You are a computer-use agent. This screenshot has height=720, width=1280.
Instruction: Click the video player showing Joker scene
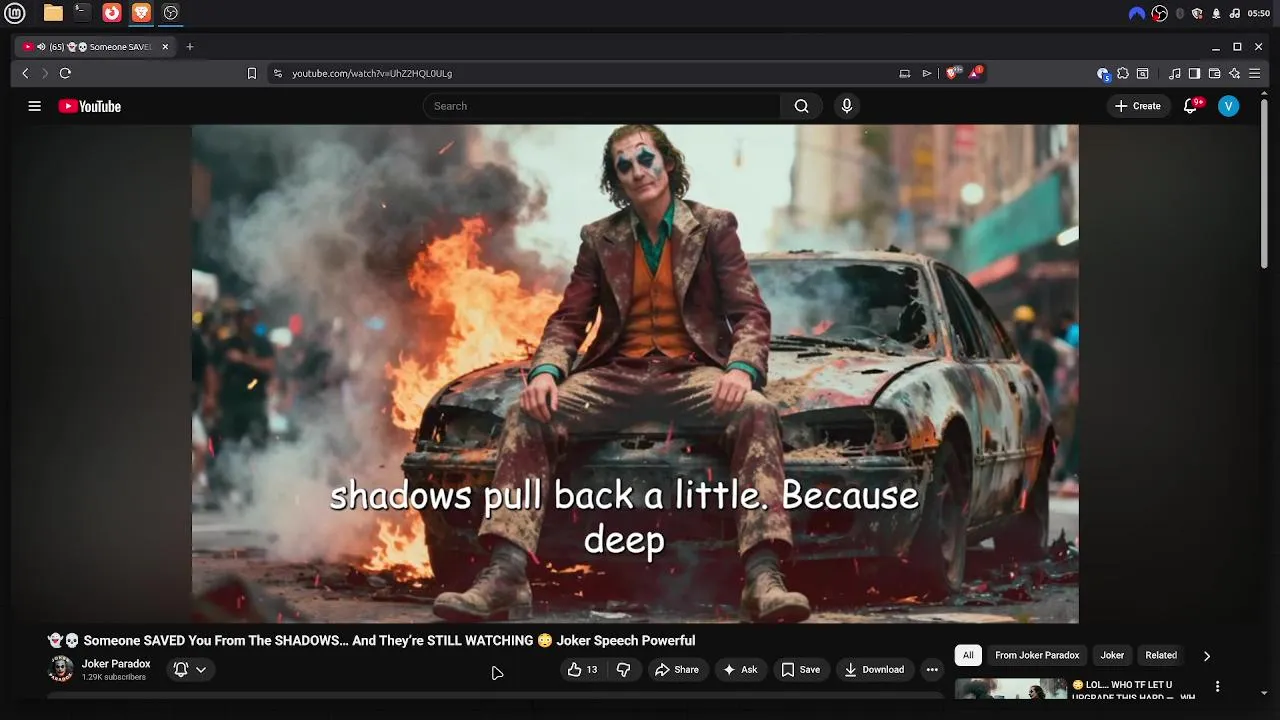click(x=635, y=373)
